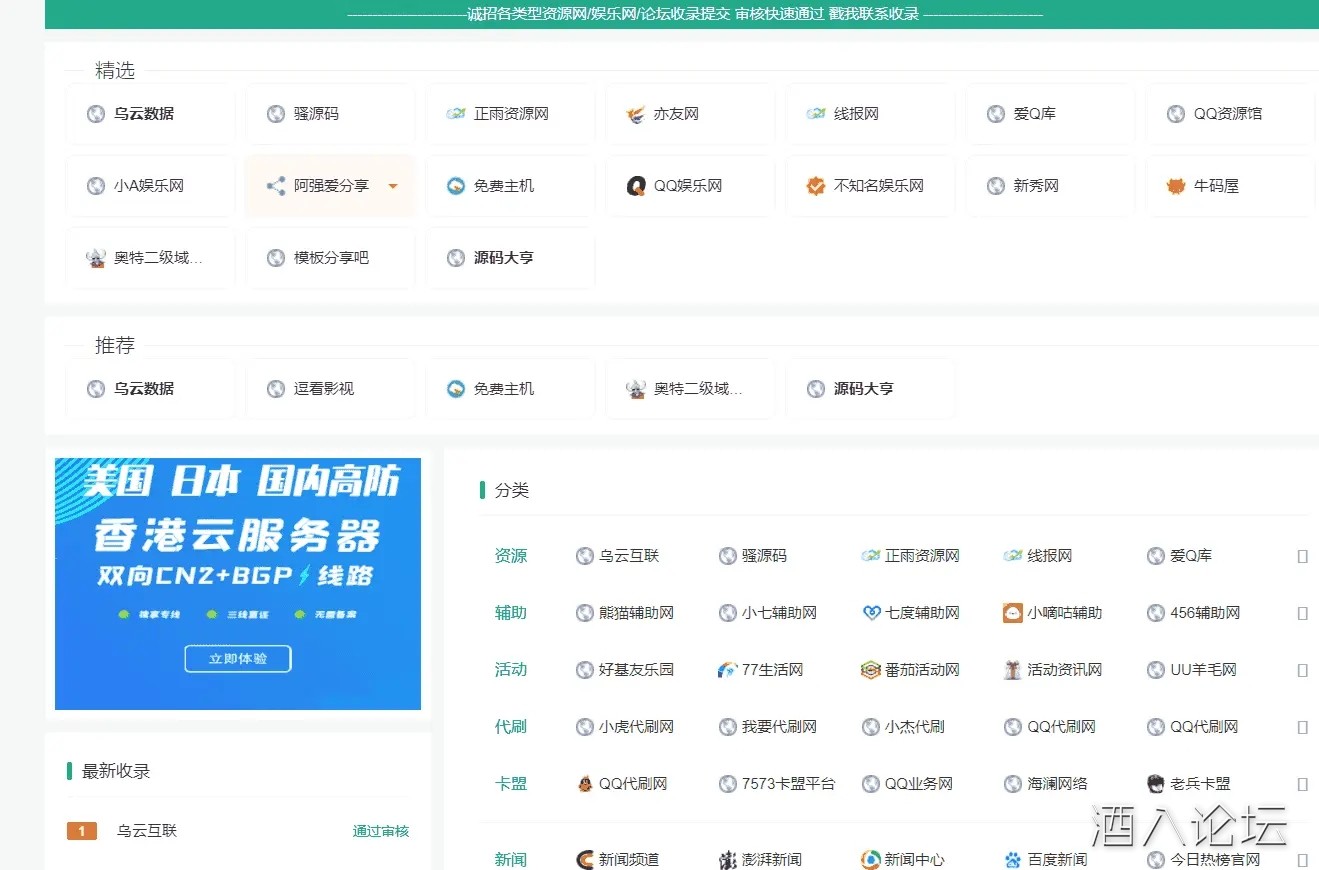Click the 小嘀咕辅助 site icon

(1013, 613)
